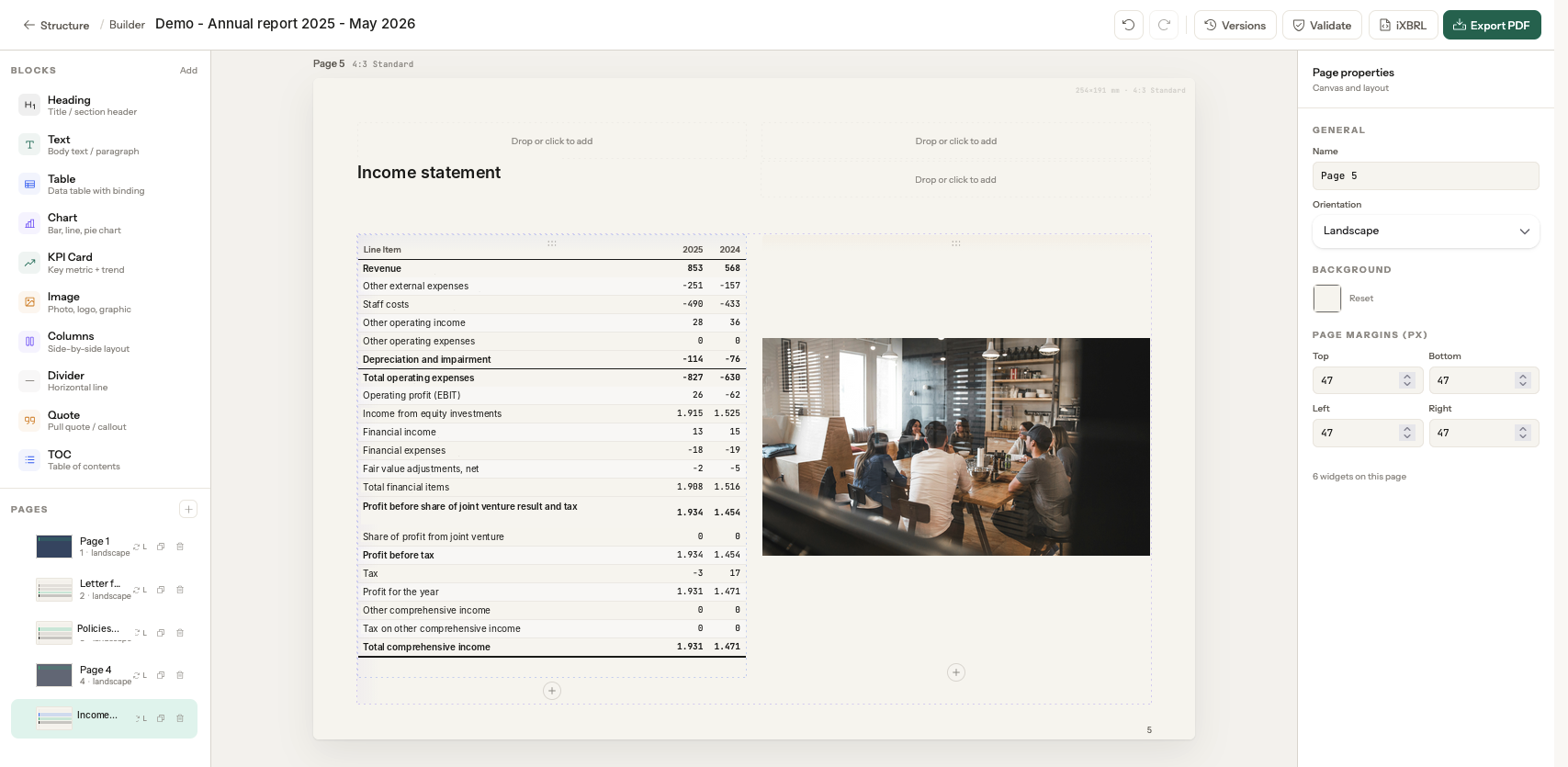This screenshot has height=767, width=1568.
Task: Add a Text block via the T icon
Action: [x=29, y=145]
